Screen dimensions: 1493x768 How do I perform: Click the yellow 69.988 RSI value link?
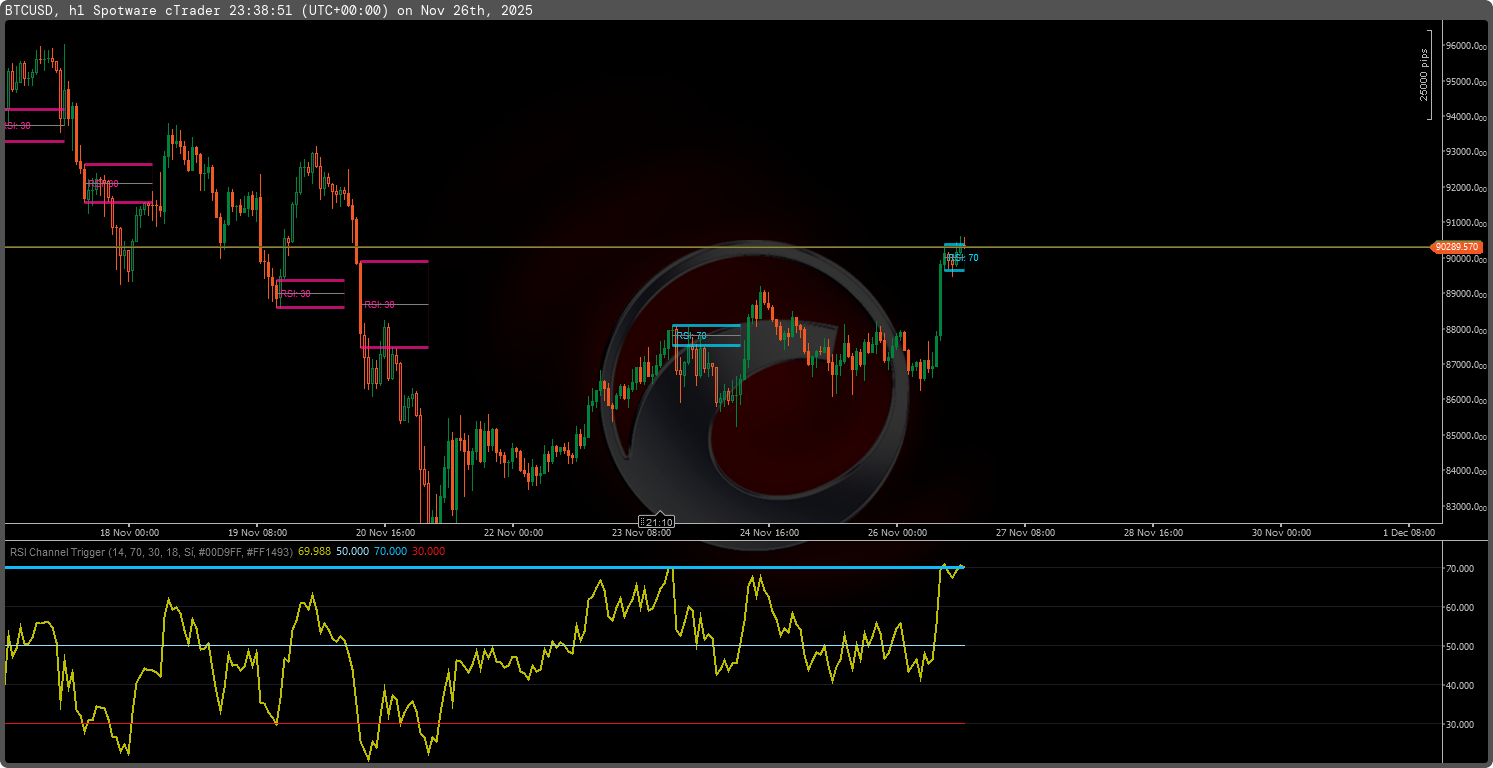pyautogui.click(x=313, y=552)
